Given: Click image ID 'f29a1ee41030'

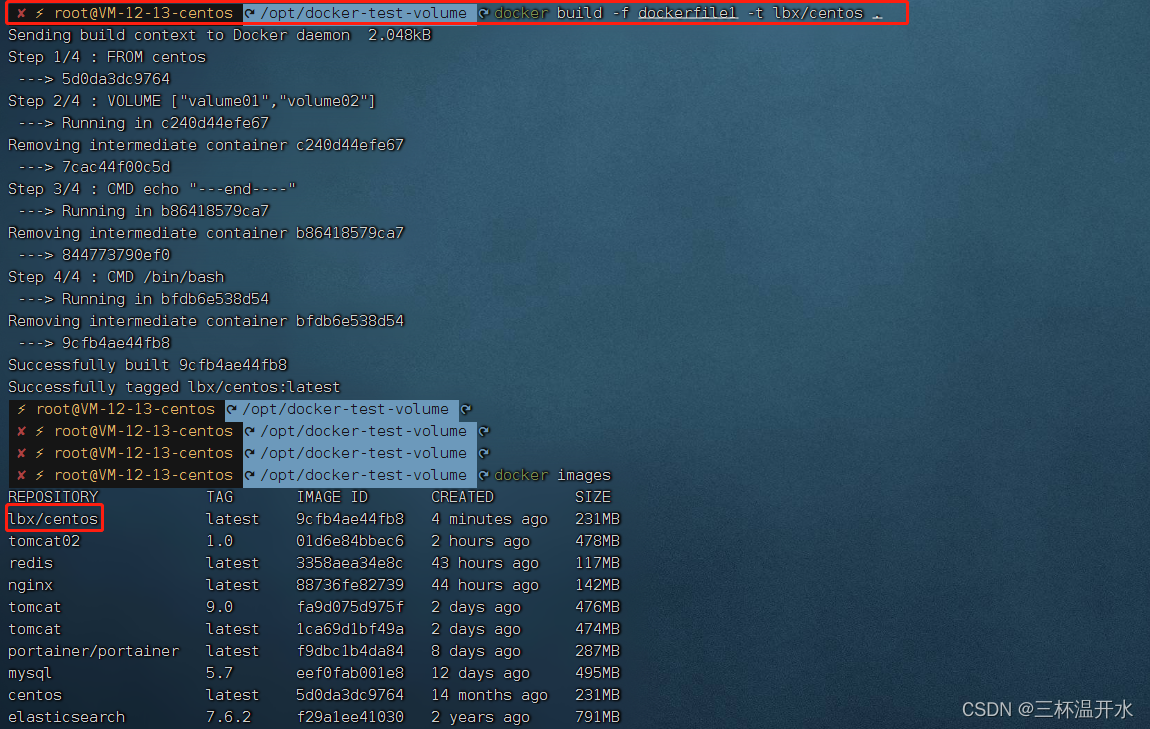Looking at the screenshot, I should (350, 717).
